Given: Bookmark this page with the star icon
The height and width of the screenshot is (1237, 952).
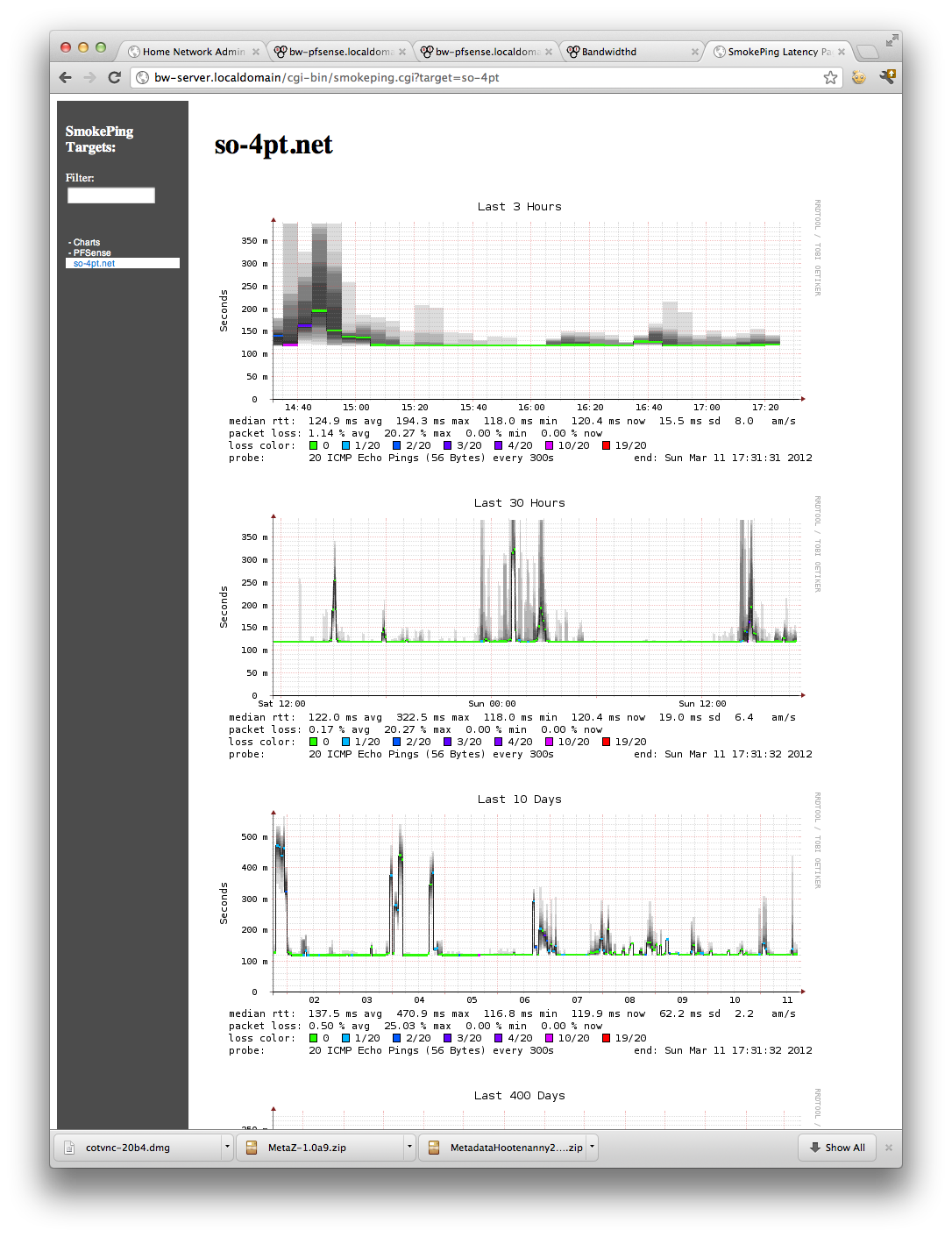Looking at the screenshot, I should click(x=830, y=78).
